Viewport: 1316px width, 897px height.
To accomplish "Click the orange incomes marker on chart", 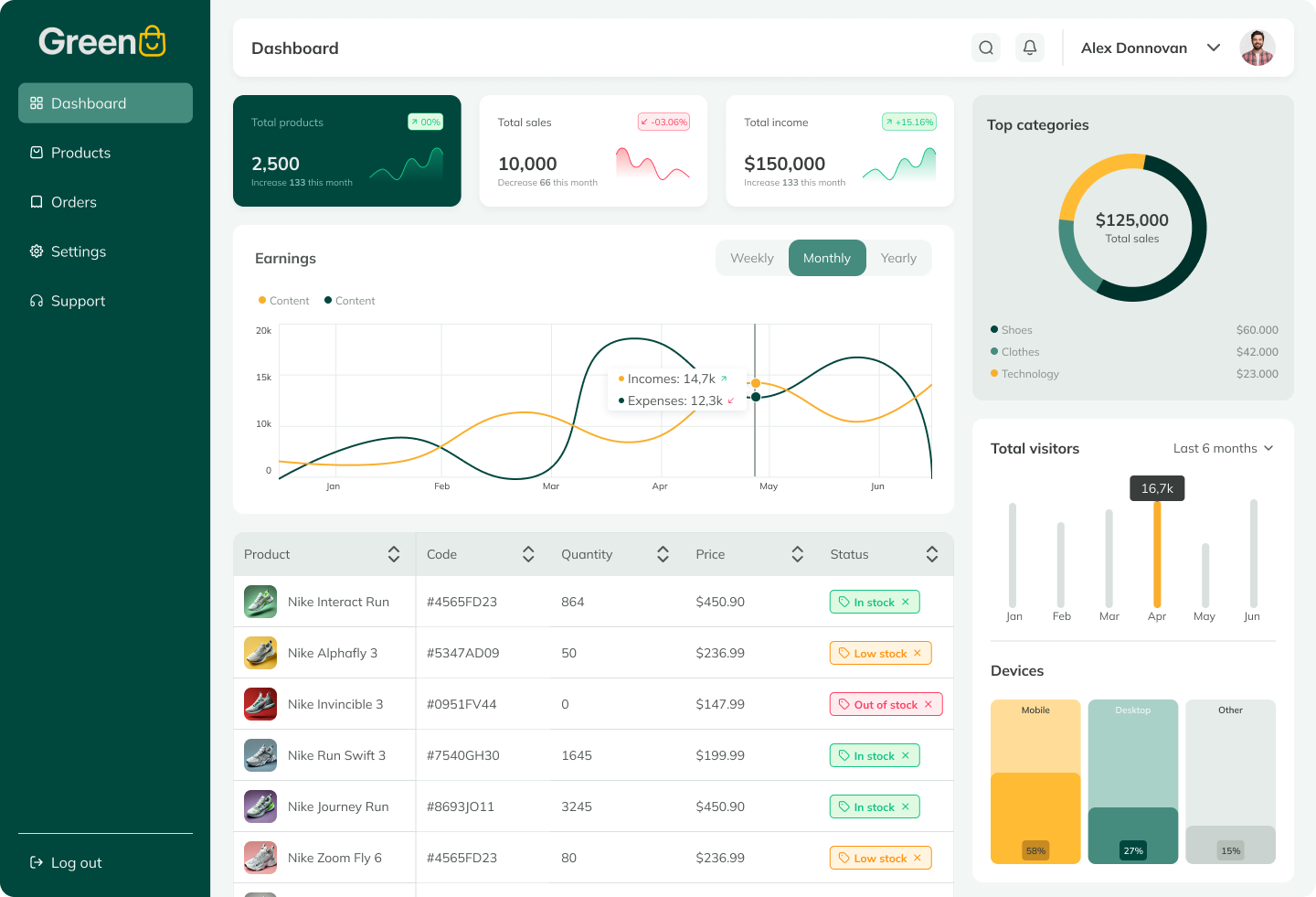I will click(756, 383).
